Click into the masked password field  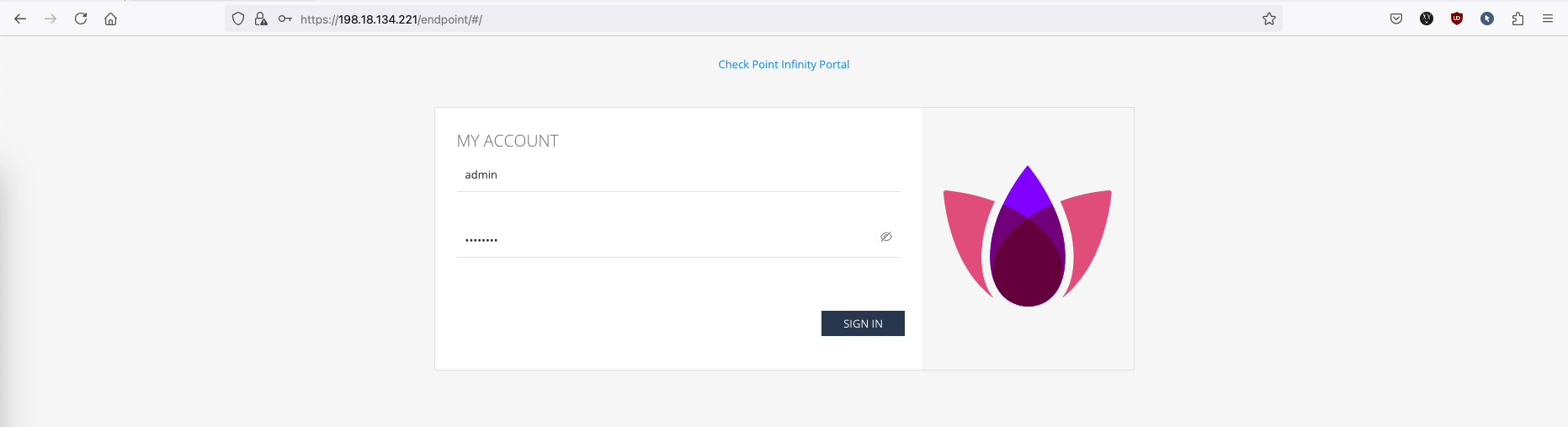665,239
